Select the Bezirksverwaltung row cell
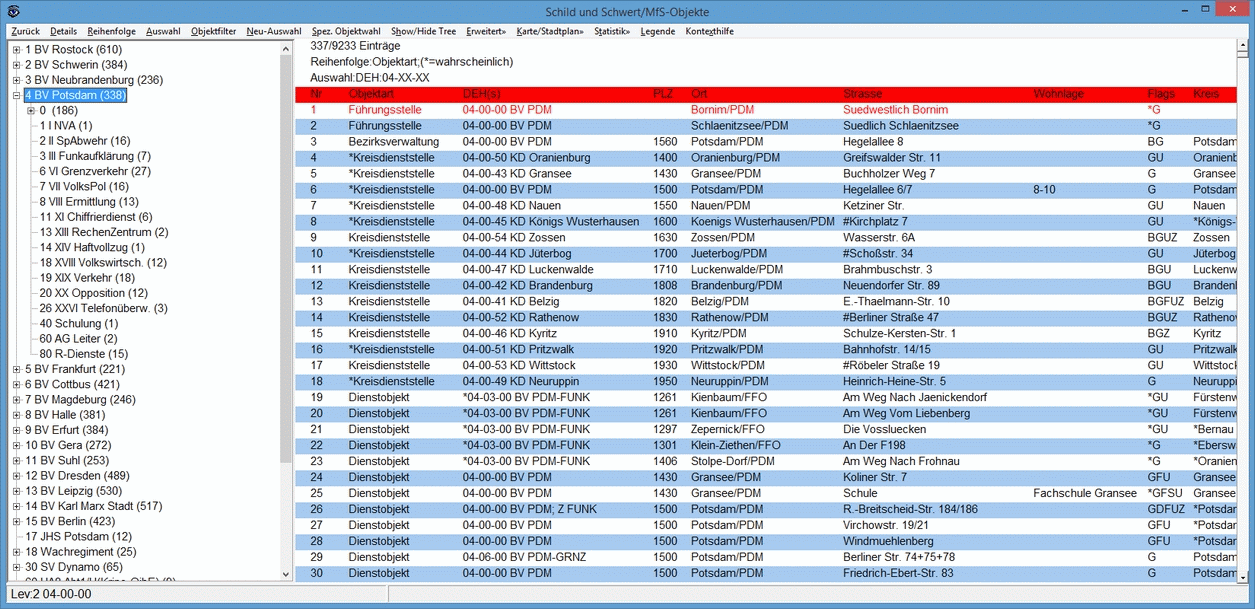 tap(394, 142)
